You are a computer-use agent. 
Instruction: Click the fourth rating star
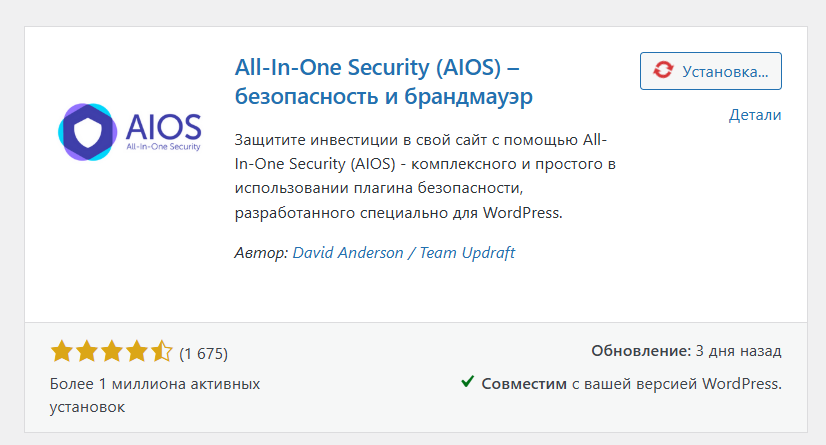click(137, 352)
